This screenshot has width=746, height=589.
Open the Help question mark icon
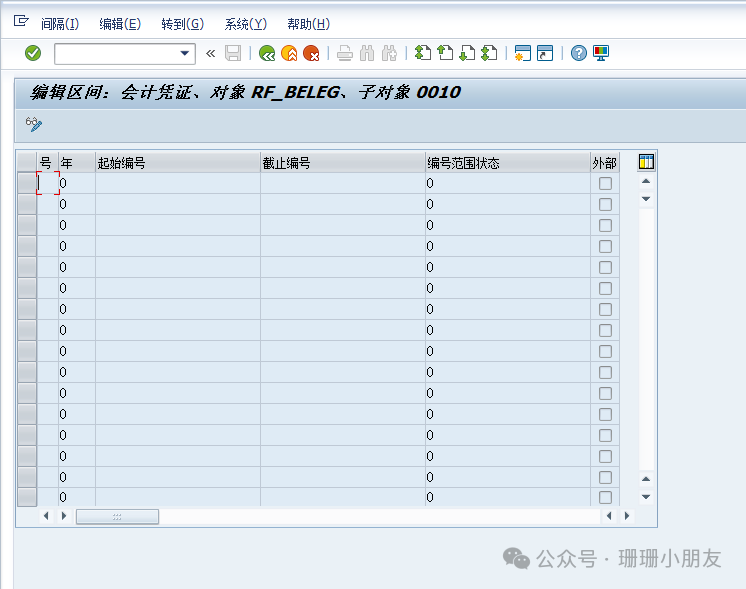579,53
